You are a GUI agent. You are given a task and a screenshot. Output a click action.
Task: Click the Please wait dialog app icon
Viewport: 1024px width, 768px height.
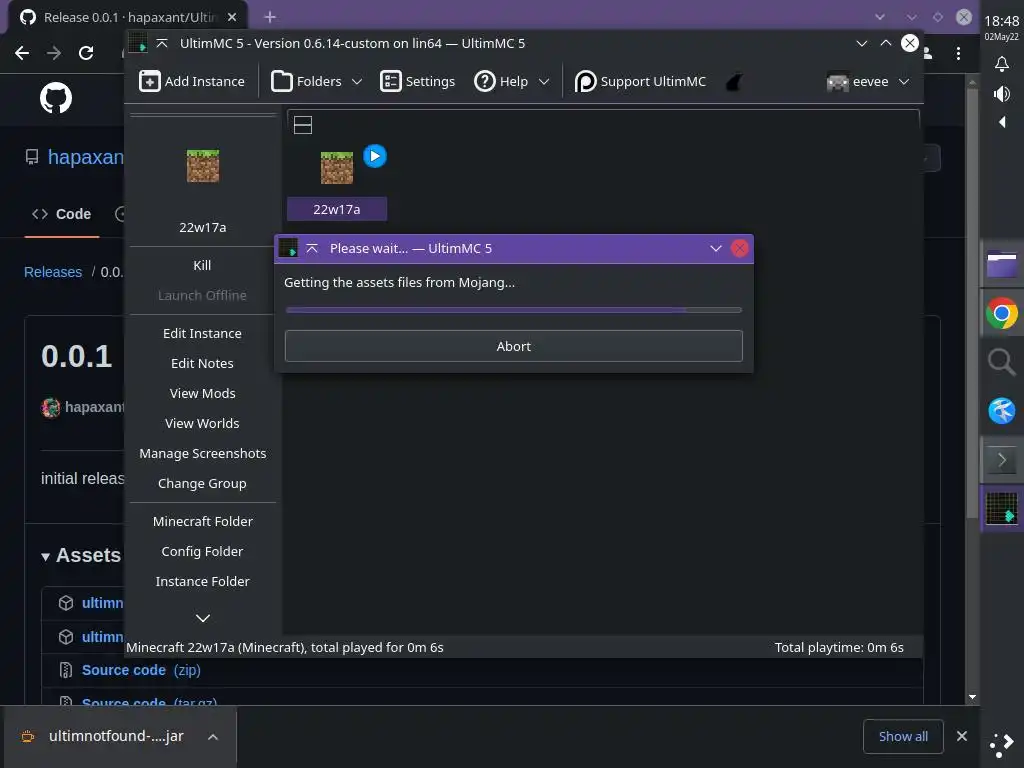[x=288, y=248]
